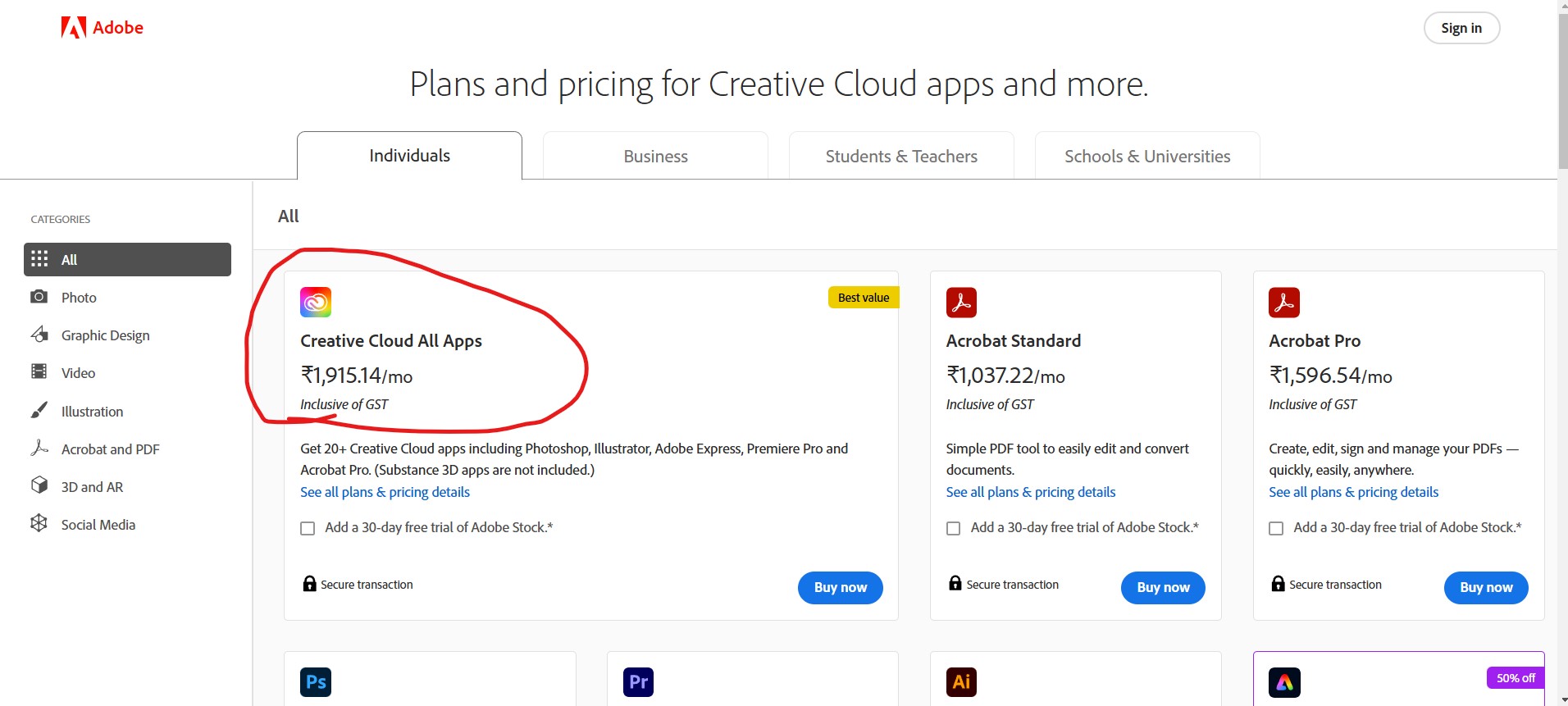
Task: Click the Illustrator Ai icon
Action: (x=961, y=681)
